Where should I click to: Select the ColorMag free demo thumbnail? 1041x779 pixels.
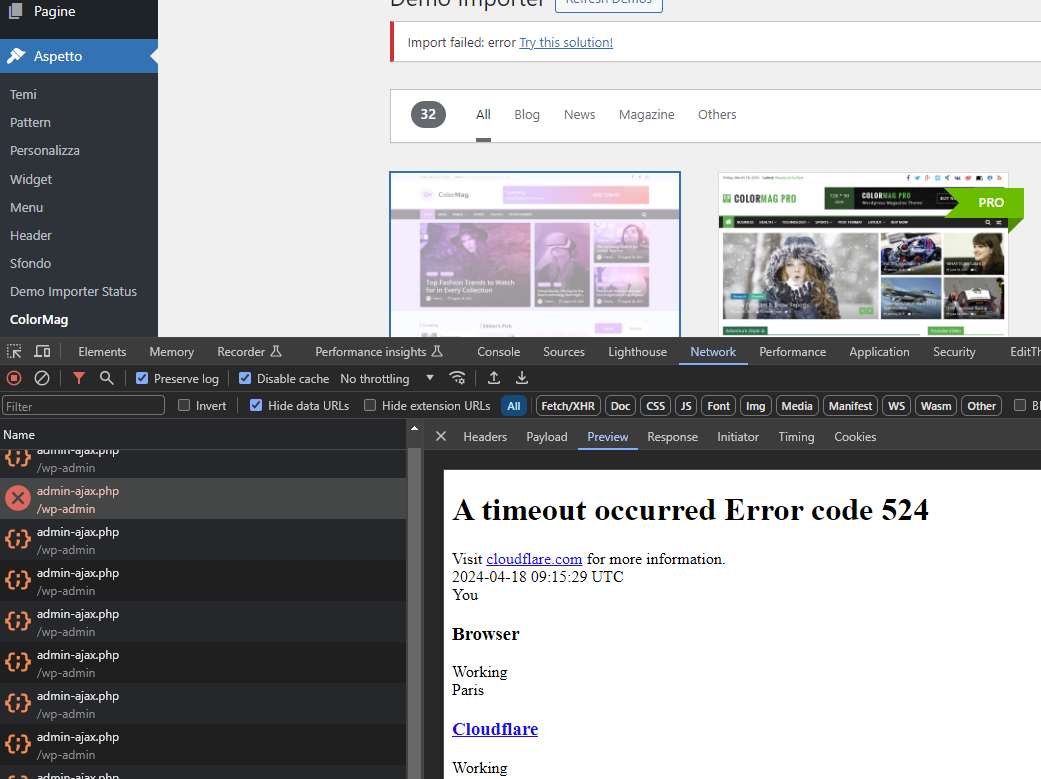coord(535,254)
